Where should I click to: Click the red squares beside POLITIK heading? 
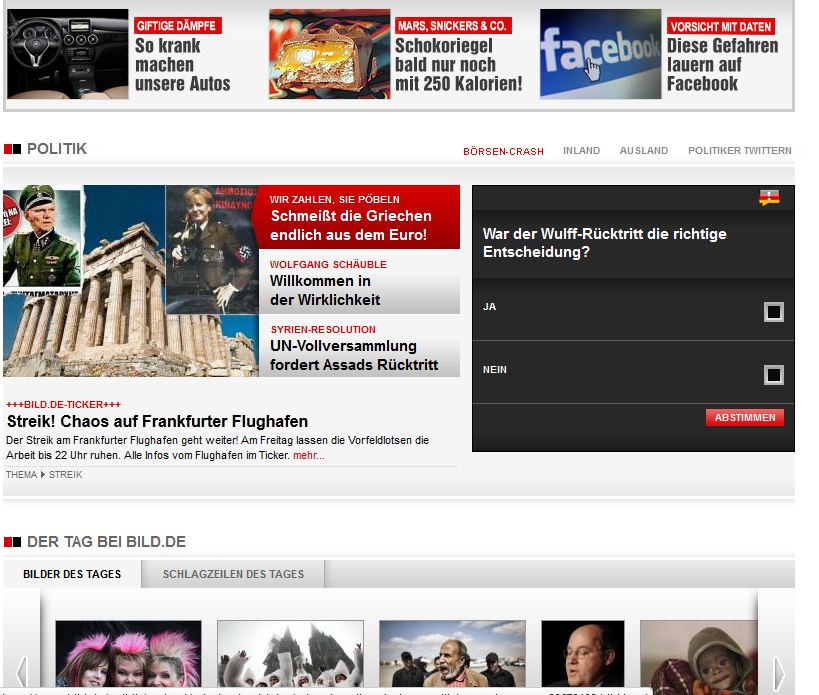coord(14,148)
